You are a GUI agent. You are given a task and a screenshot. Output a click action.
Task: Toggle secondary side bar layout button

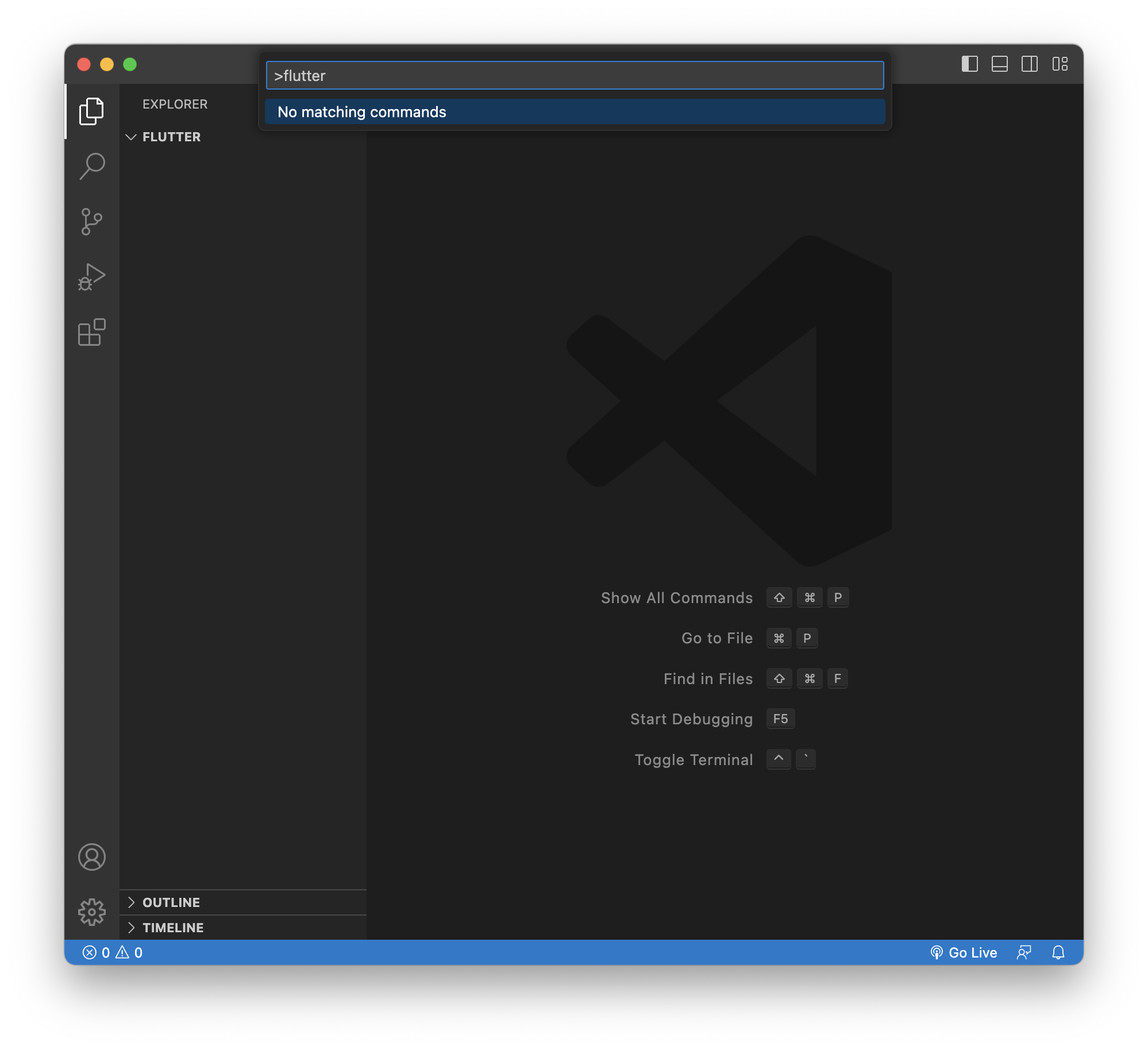coord(1030,64)
